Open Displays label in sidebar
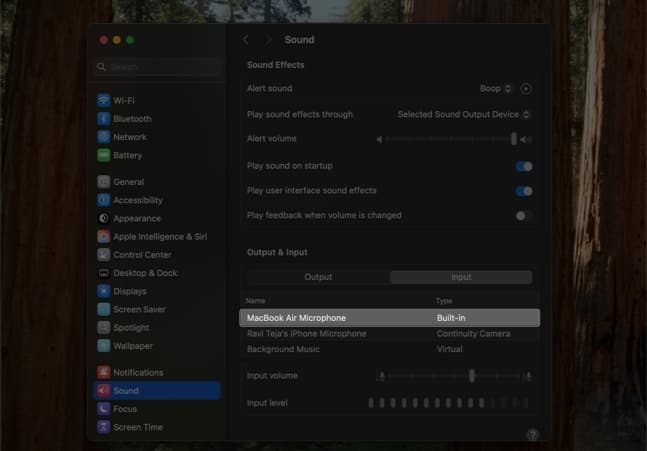 (x=130, y=291)
